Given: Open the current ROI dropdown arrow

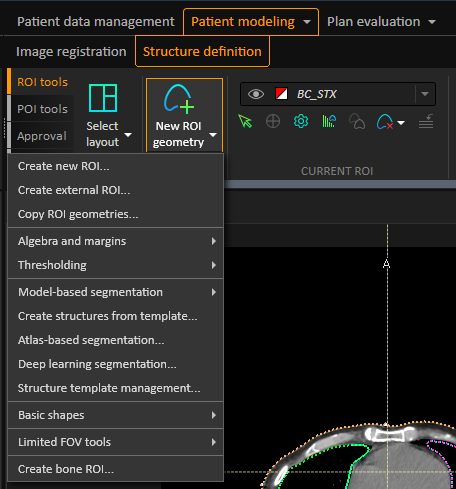Looking at the screenshot, I should point(425,94).
